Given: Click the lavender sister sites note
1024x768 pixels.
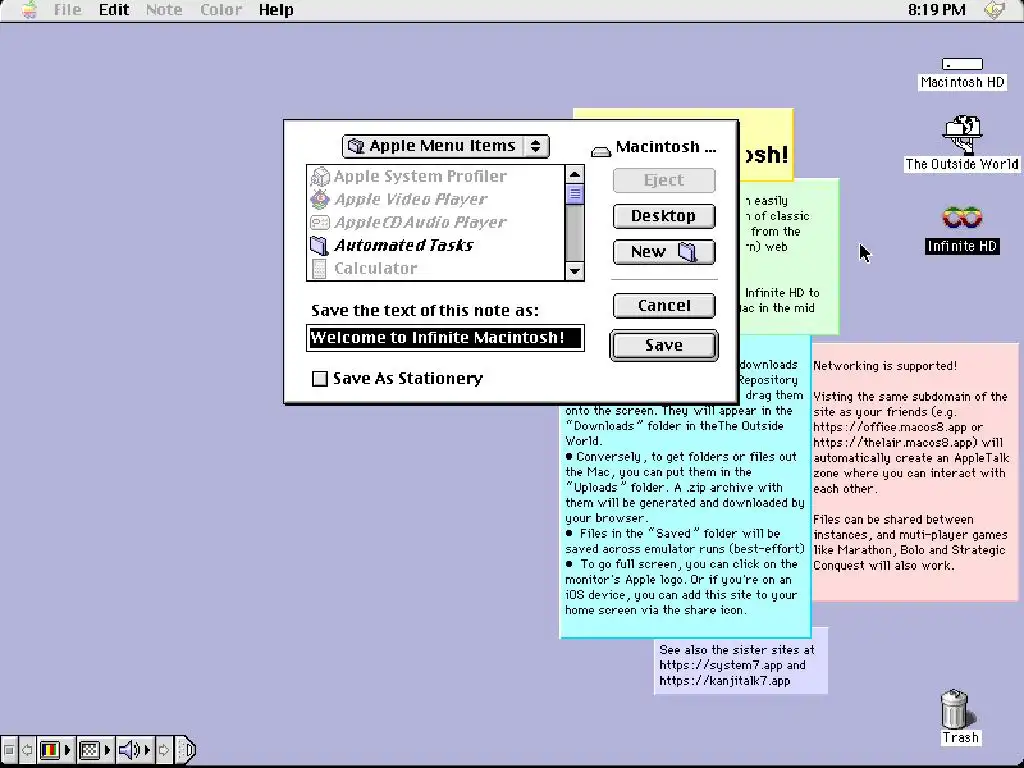Looking at the screenshot, I should [741, 665].
